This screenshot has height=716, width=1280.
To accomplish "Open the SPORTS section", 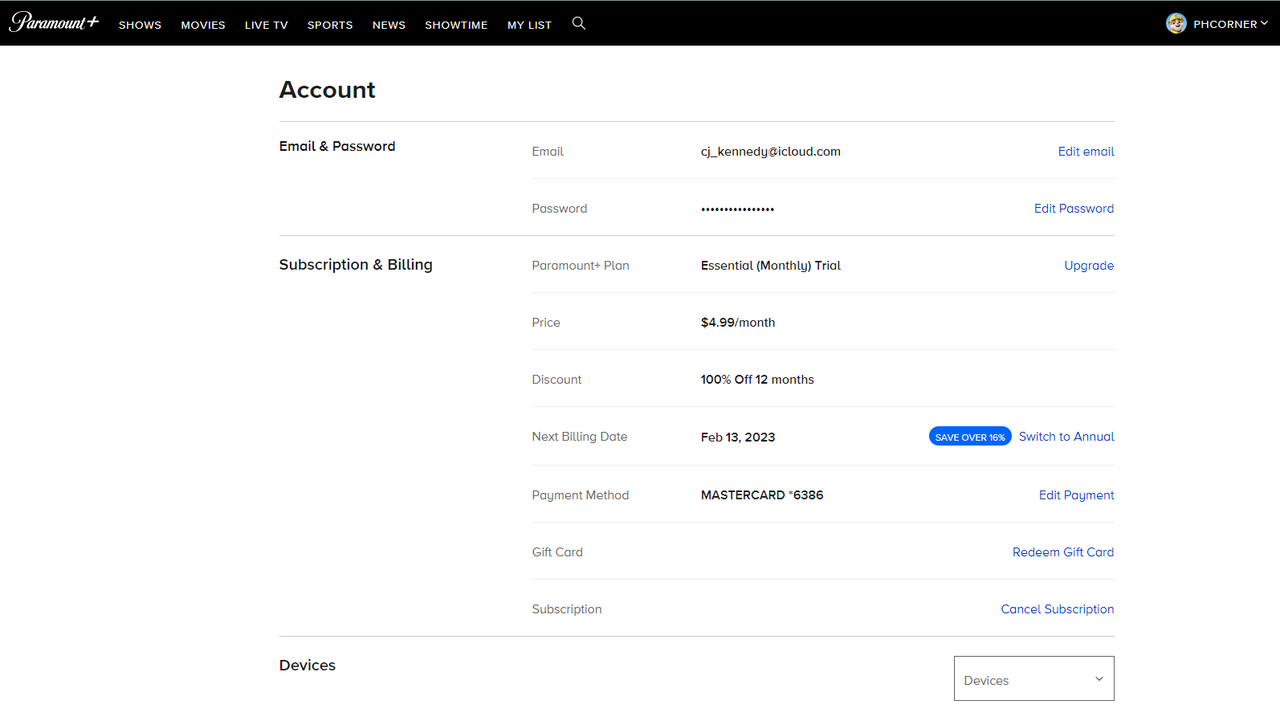I will click(330, 25).
